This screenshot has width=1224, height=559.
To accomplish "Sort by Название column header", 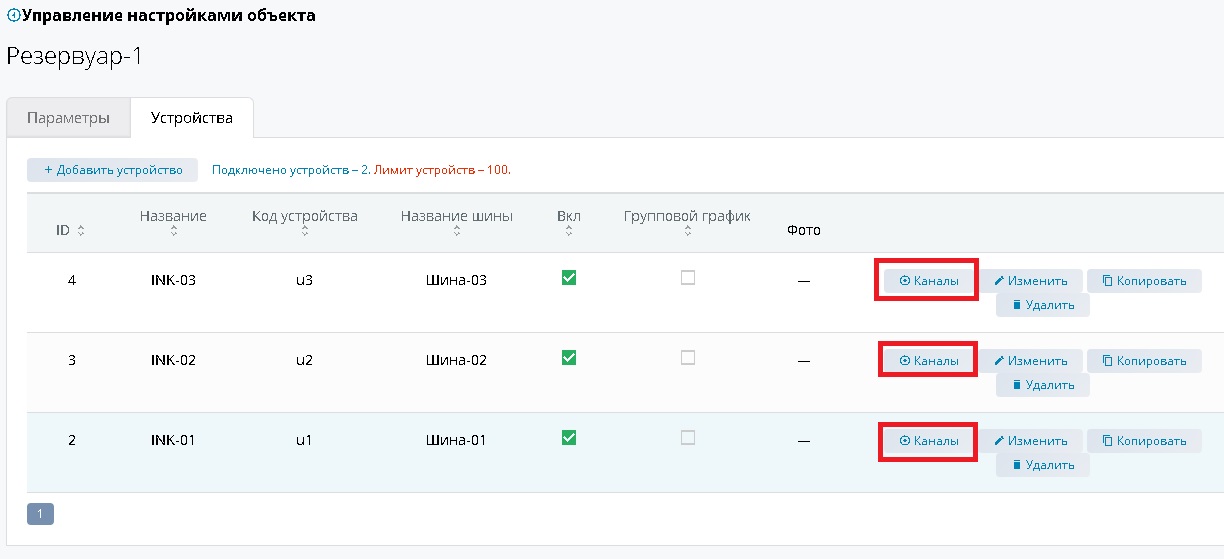I will 173,217.
